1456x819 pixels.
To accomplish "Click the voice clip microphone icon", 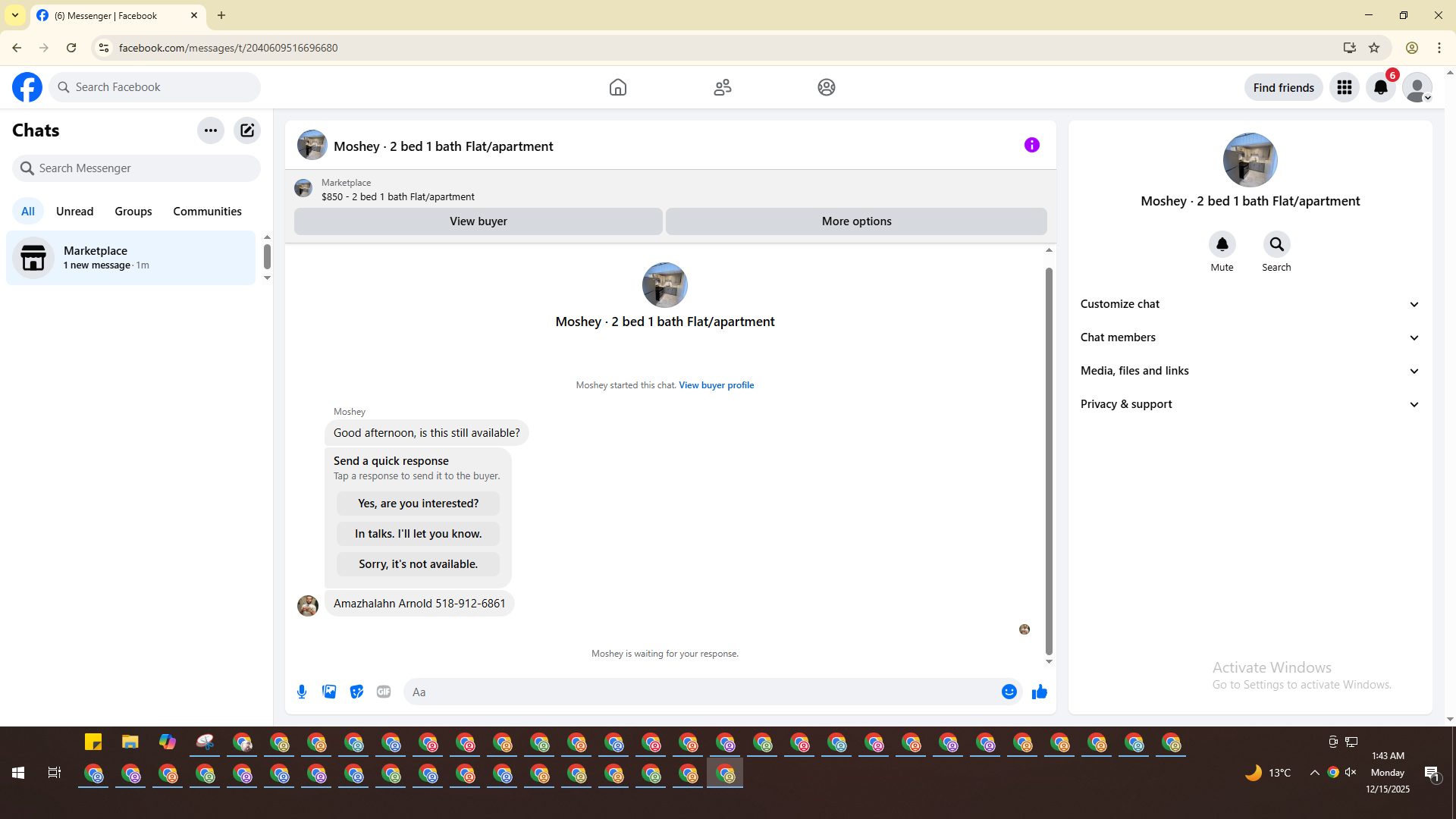I will tap(302, 692).
